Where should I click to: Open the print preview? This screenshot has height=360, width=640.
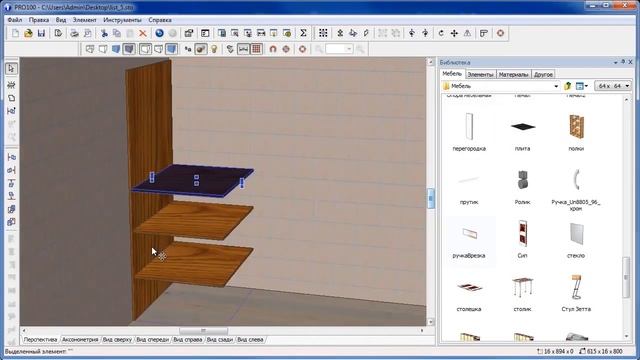click(87, 33)
